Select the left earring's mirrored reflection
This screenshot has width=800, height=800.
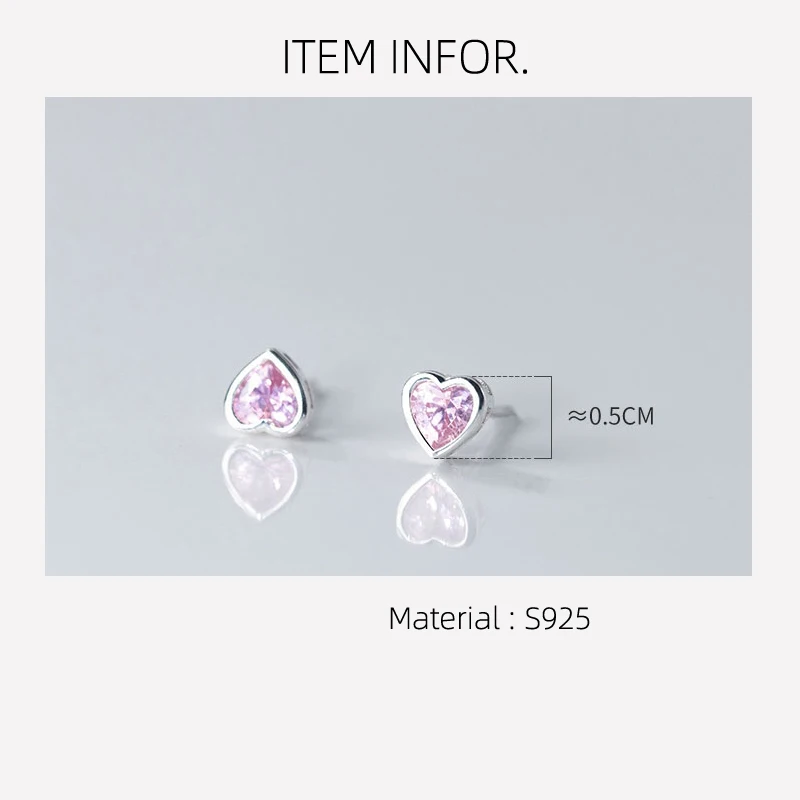coord(260,480)
